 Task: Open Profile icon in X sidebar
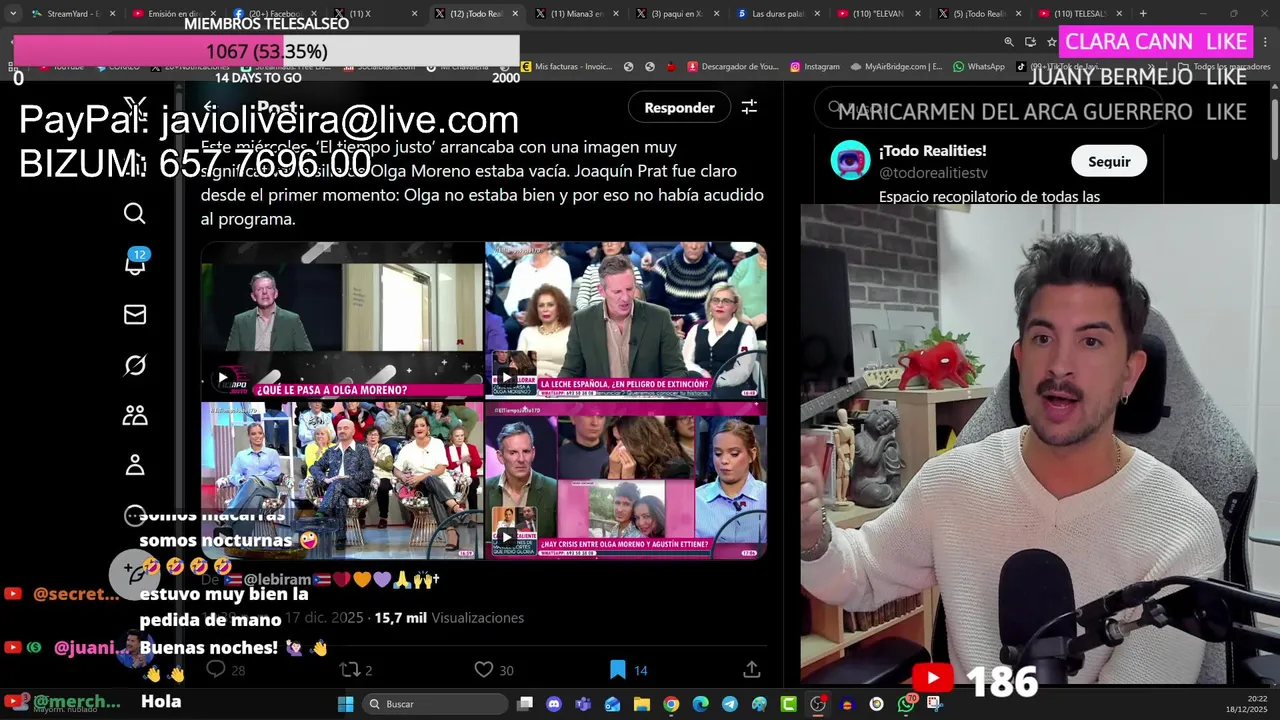135,465
